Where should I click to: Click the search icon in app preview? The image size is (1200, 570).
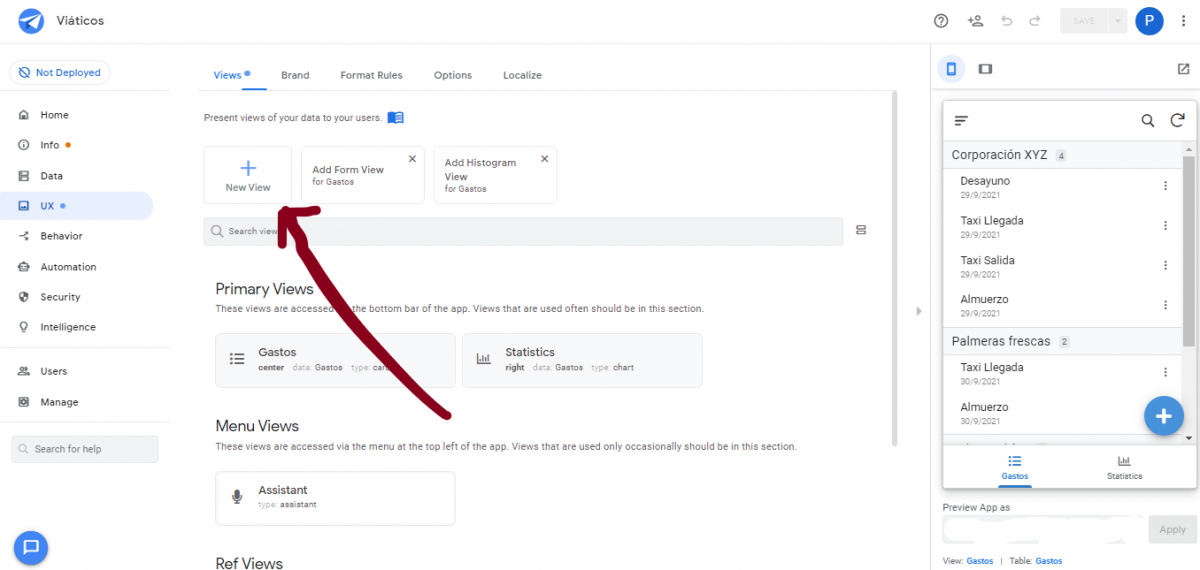pyautogui.click(x=1148, y=121)
